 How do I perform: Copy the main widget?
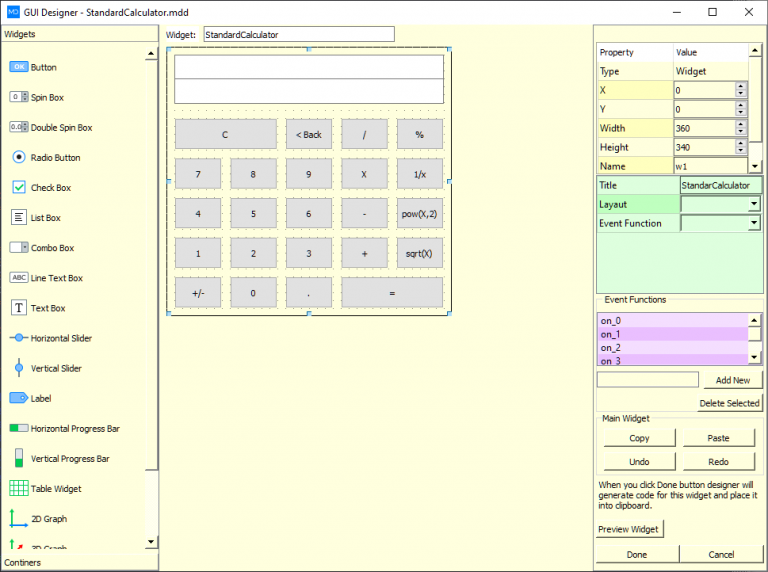pos(639,438)
